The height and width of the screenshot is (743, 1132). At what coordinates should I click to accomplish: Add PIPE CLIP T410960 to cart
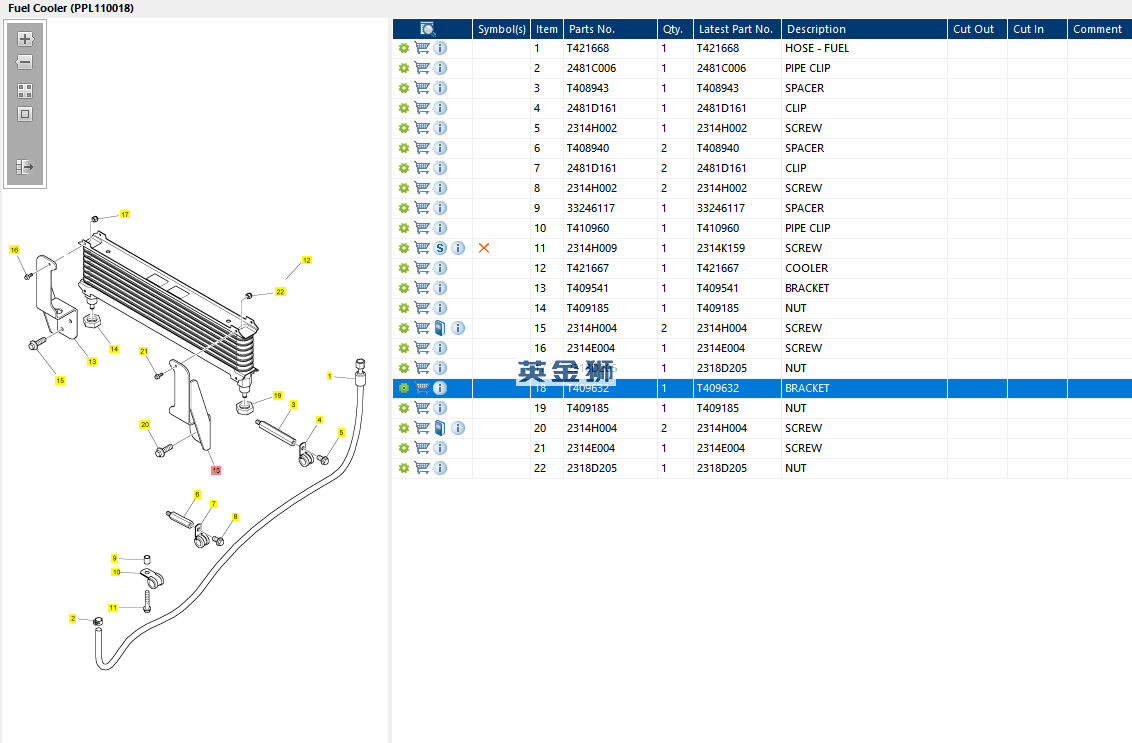[422, 228]
